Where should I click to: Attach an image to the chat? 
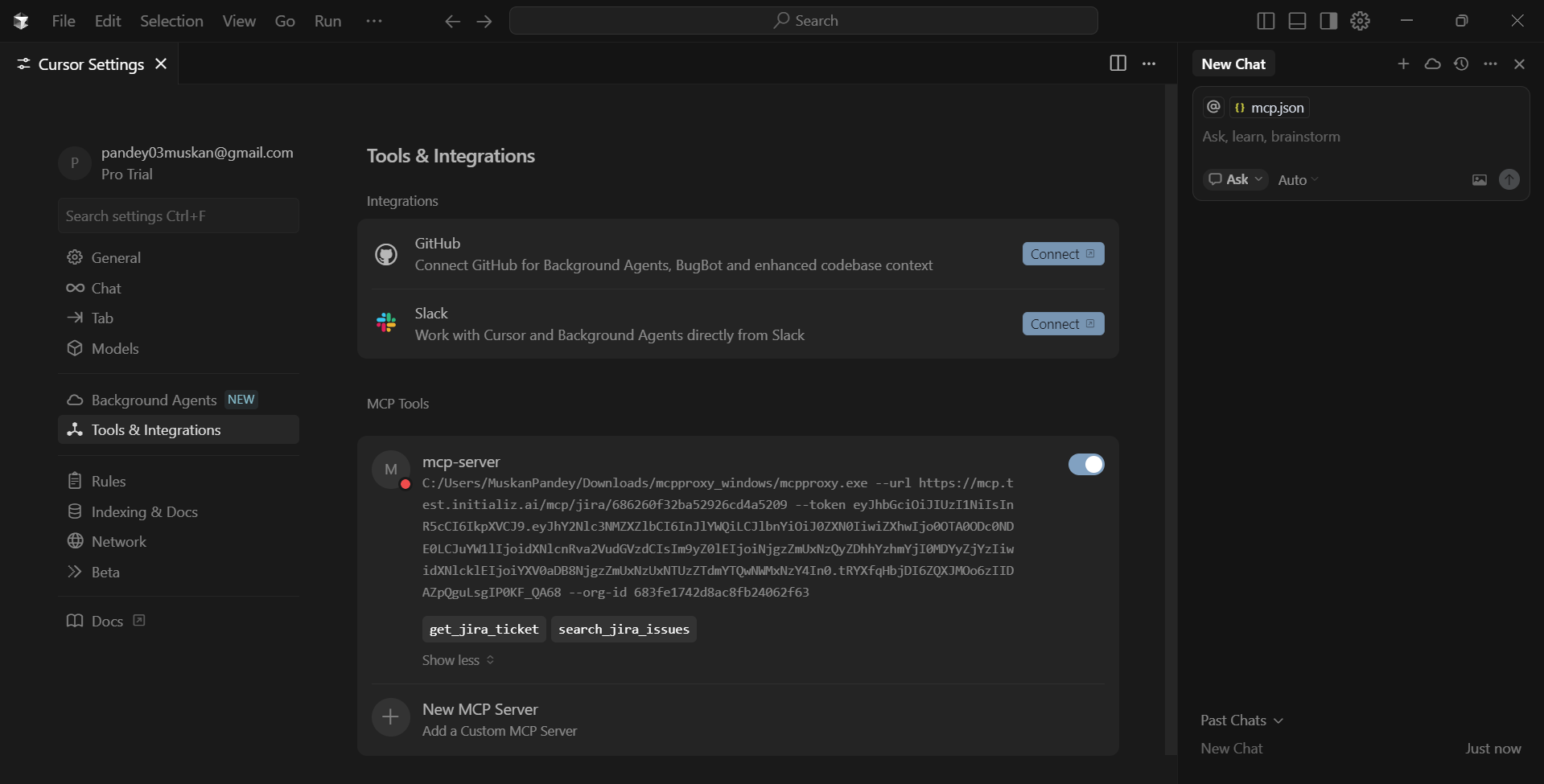click(x=1479, y=180)
